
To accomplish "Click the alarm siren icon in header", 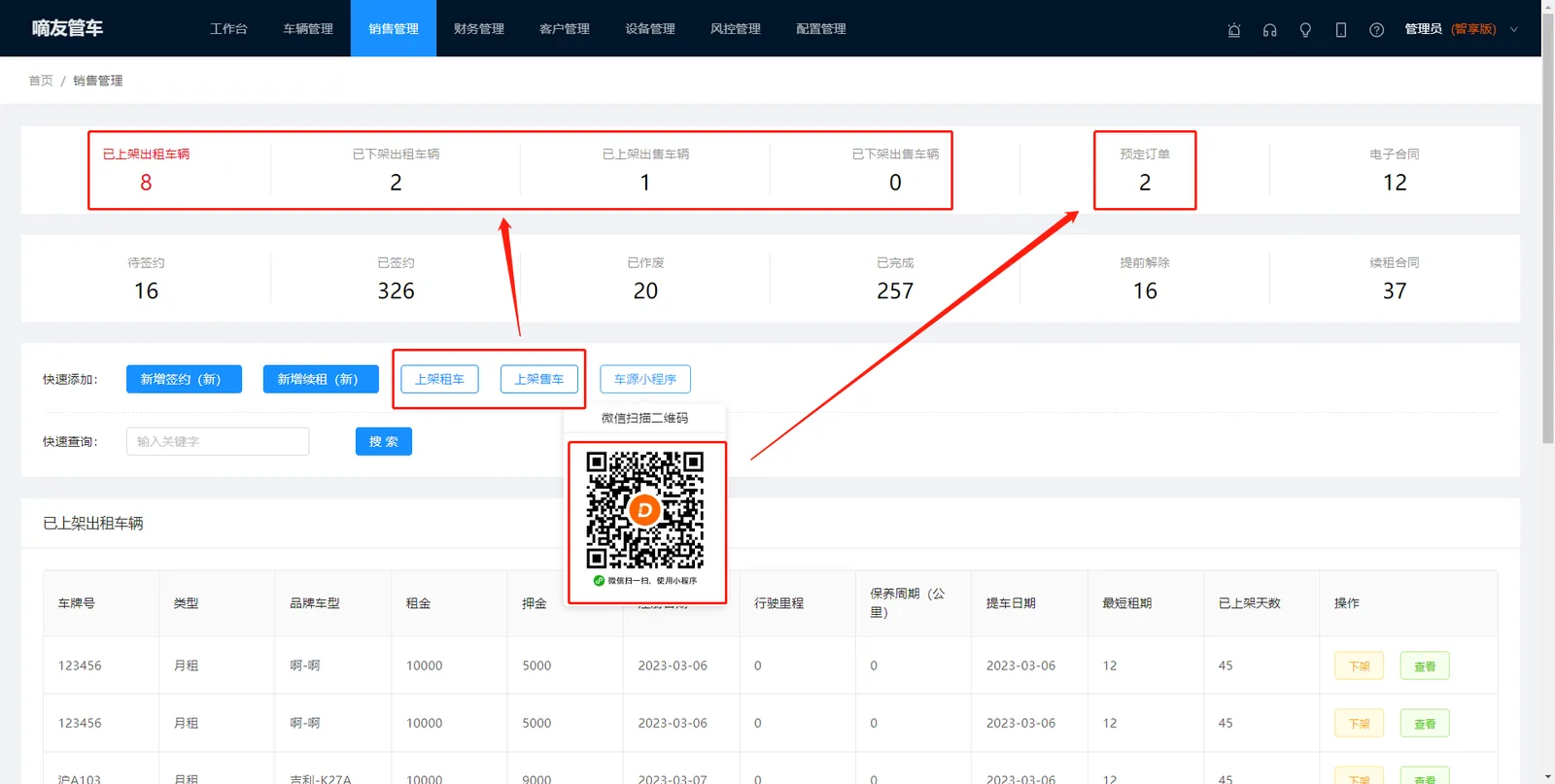I will 1234,30.
